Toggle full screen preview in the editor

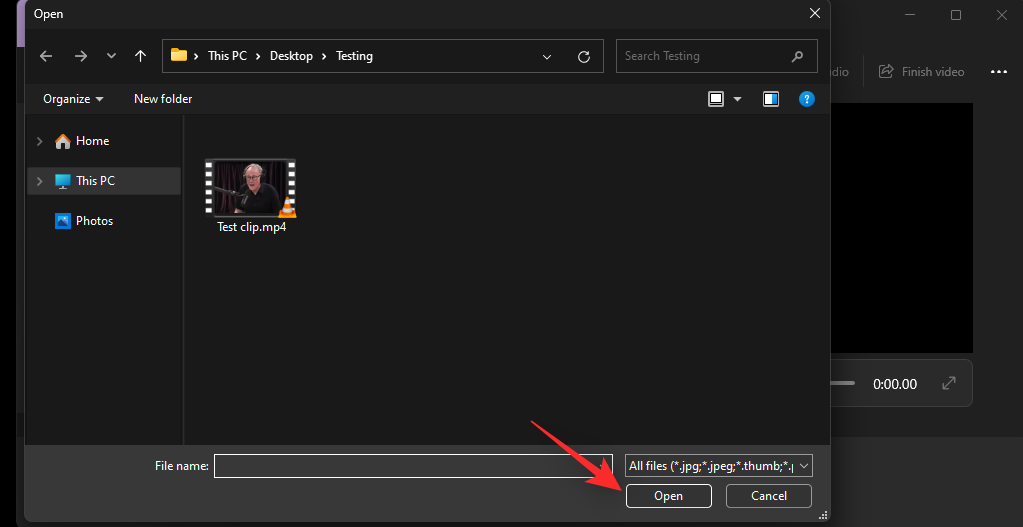[x=949, y=384]
